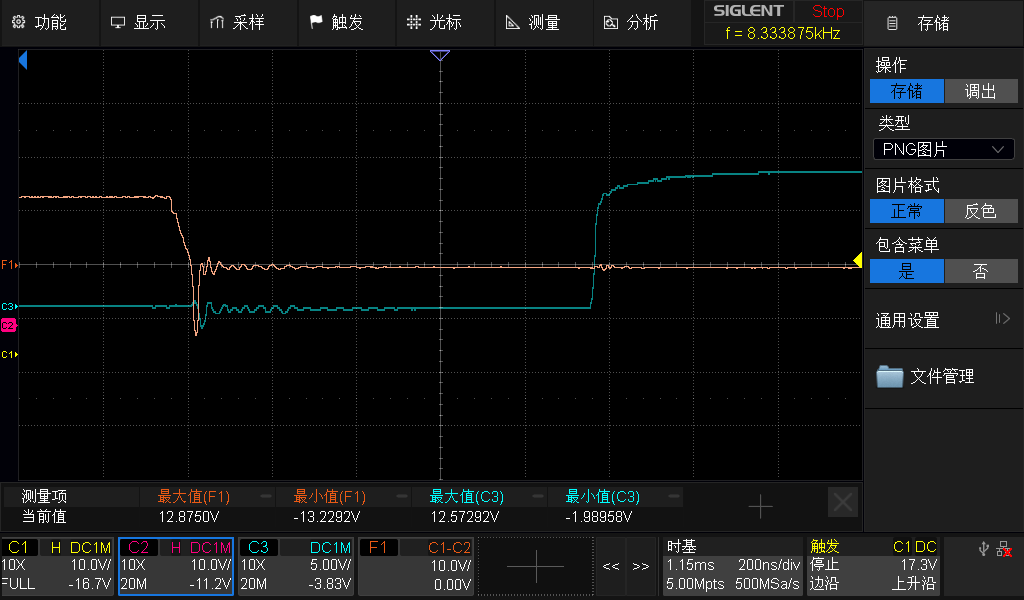Open the C1 channel settings box

(57, 566)
